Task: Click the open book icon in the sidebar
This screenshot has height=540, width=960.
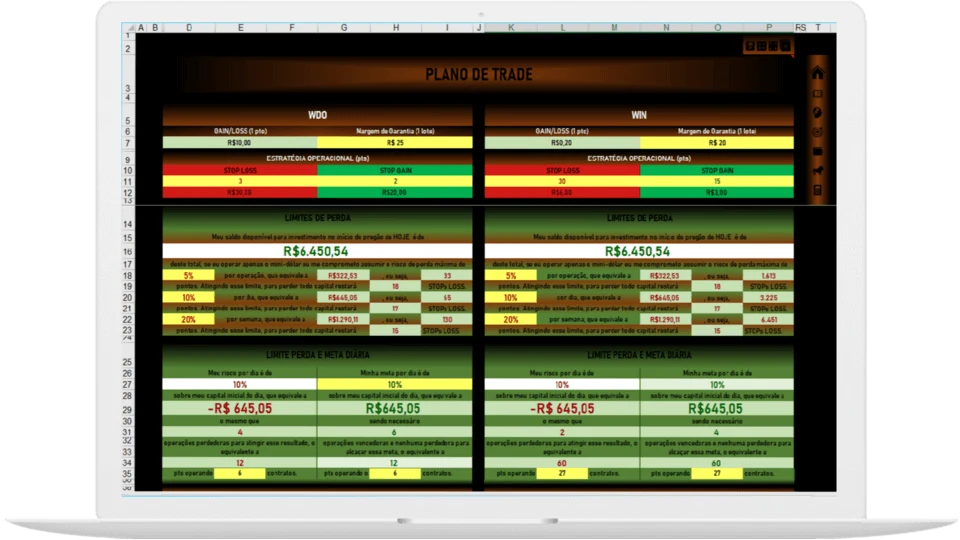Action: (817, 94)
